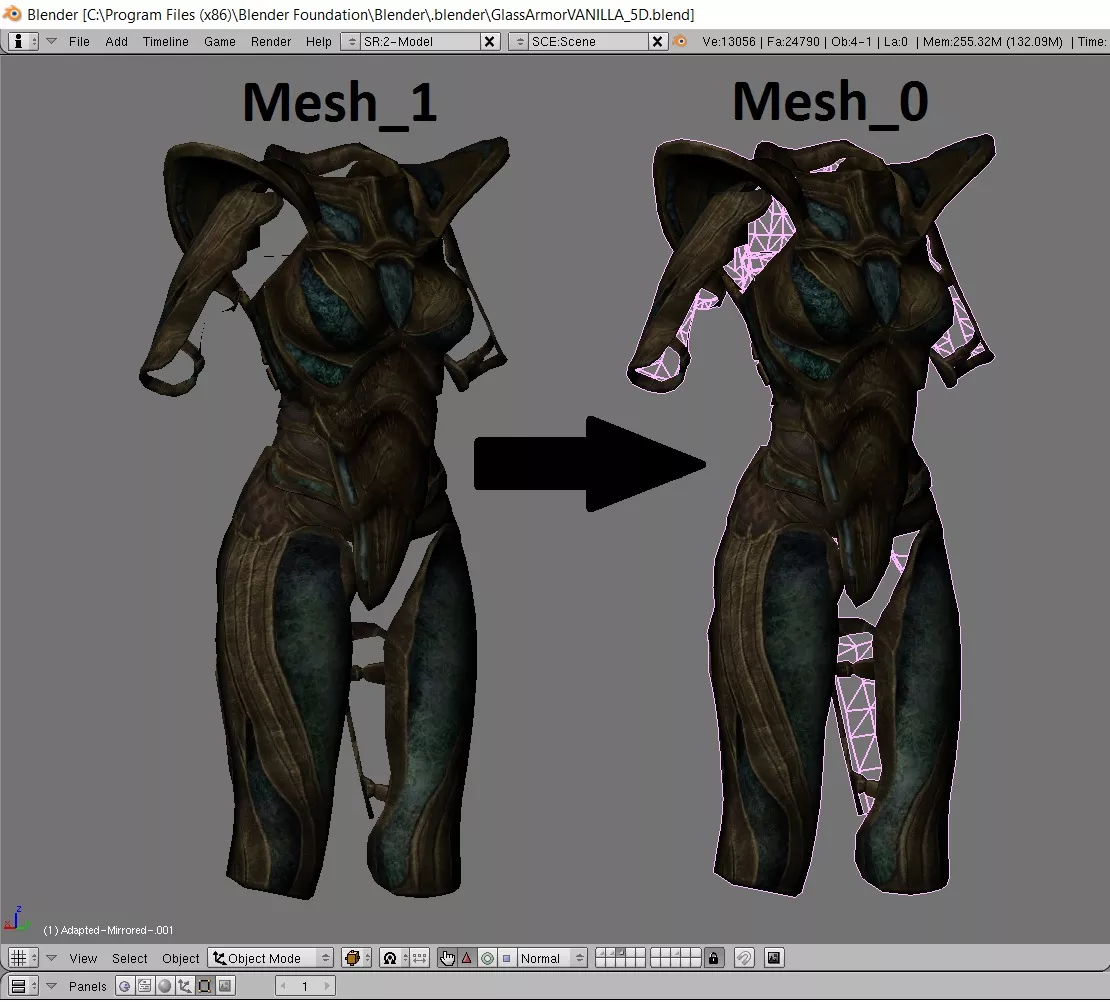Enable the scale manipulator blue square
1110x1002 pixels.
tap(506, 958)
